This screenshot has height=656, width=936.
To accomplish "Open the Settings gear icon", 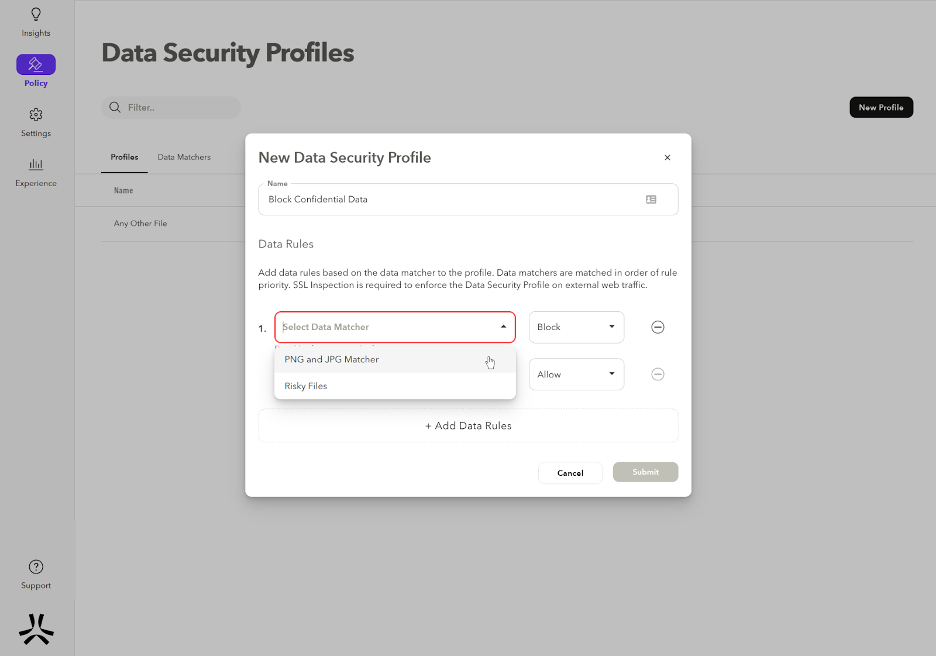I will [x=36, y=115].
